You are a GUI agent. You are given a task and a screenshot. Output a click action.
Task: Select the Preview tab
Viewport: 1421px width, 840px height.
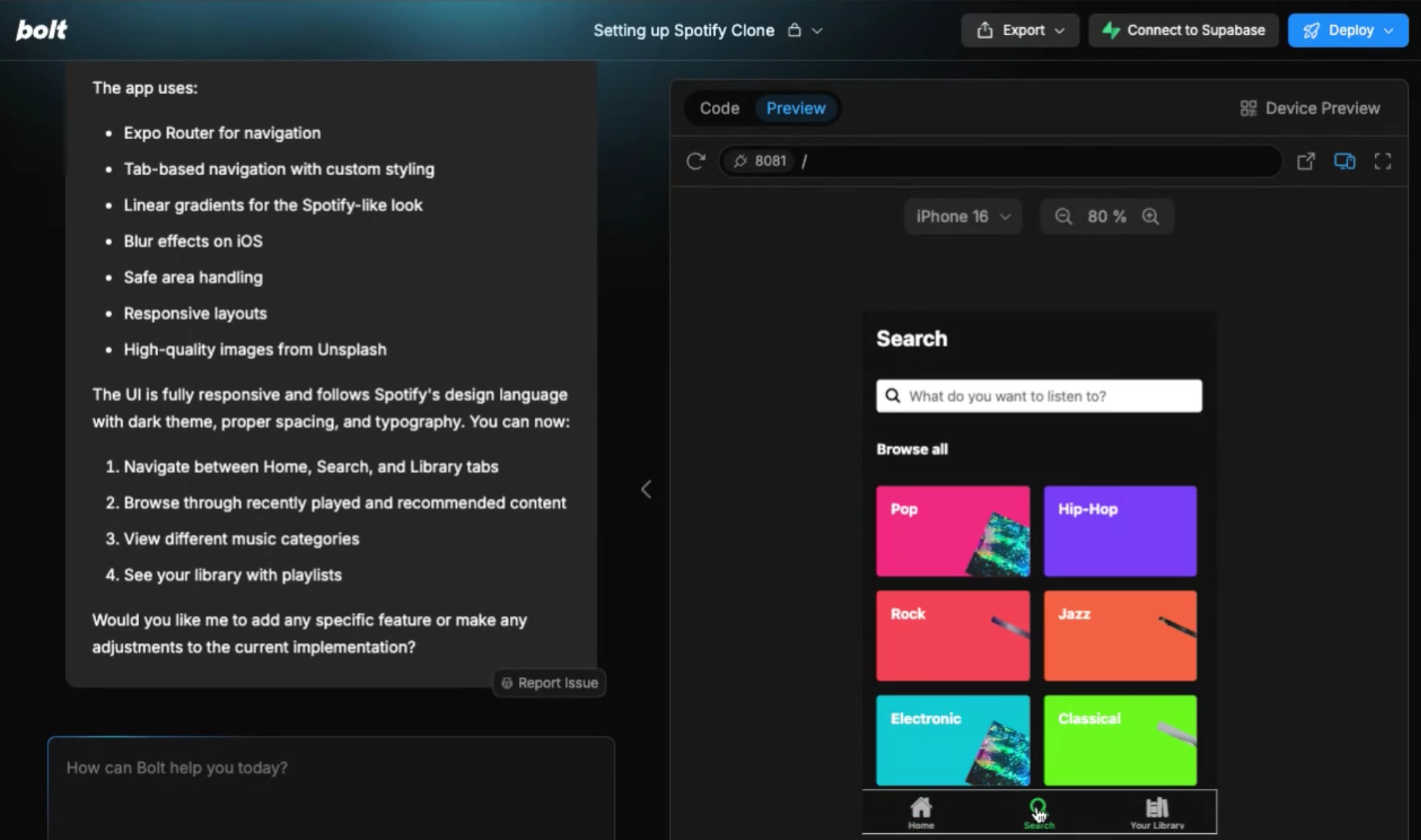pyautogui.click(x=796, y=108)
